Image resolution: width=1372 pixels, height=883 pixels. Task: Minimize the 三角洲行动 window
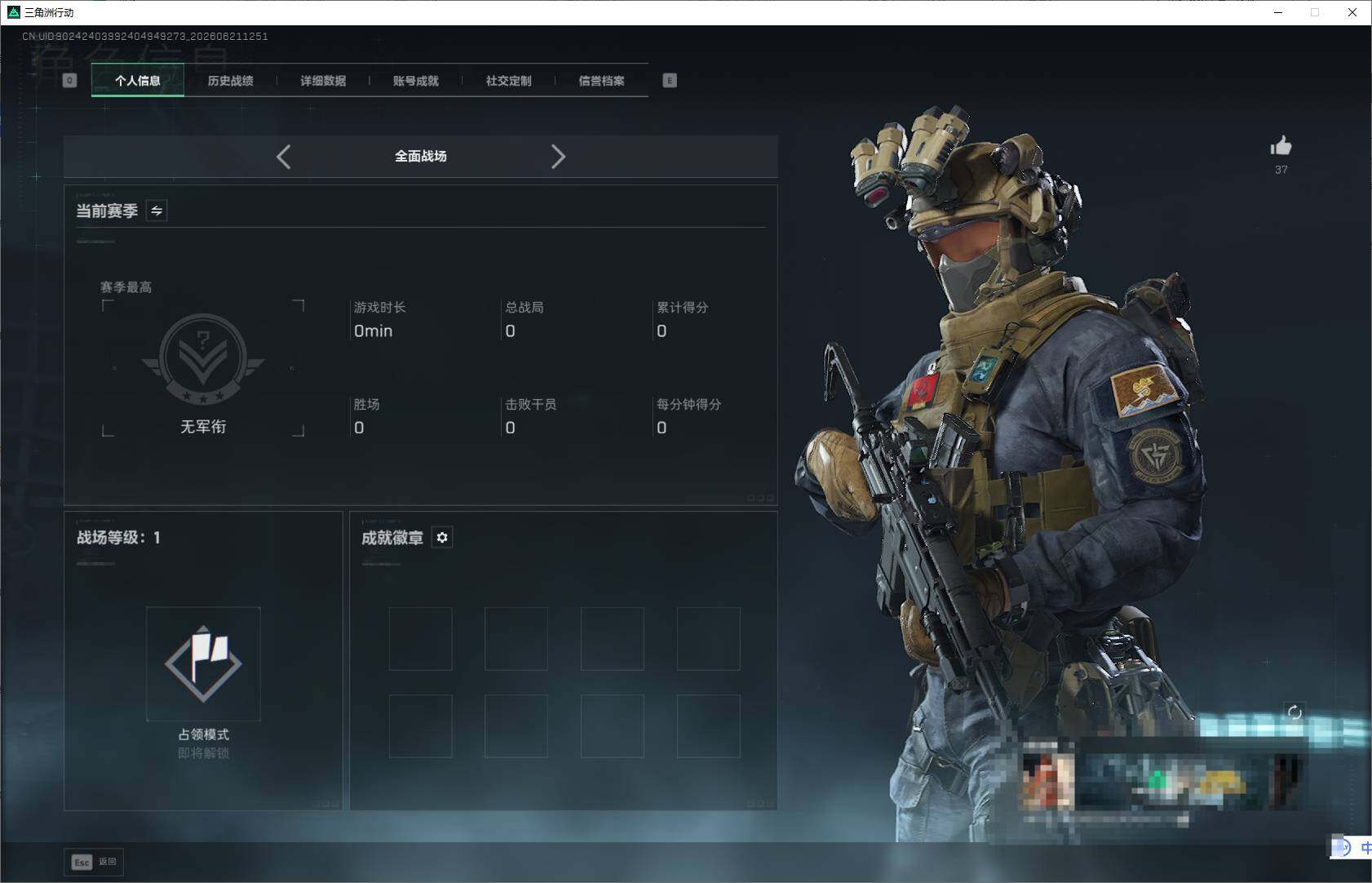1278,12
